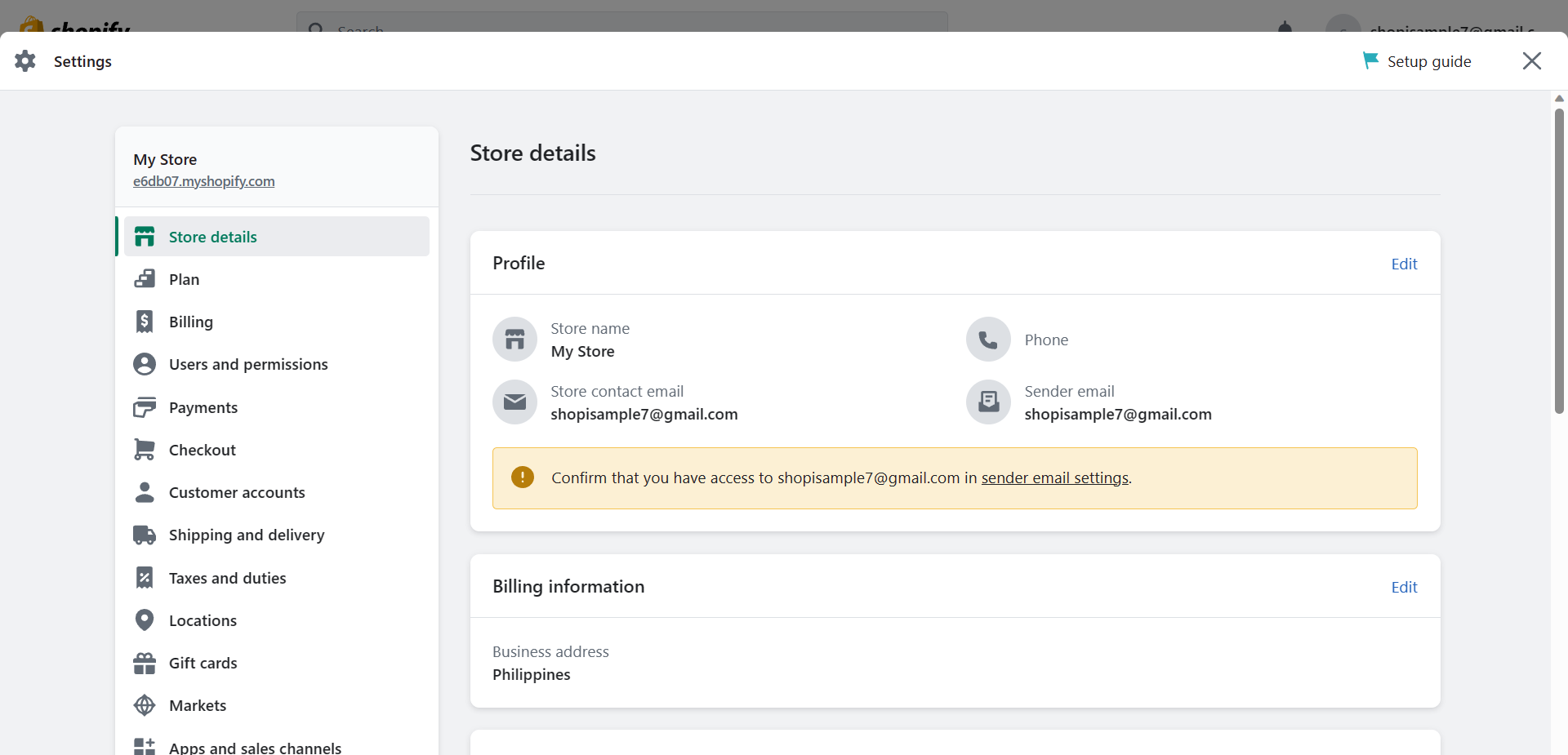
Task: Click the shopisample7@gmail.com store contact email
Action: [x=644, y=414]
